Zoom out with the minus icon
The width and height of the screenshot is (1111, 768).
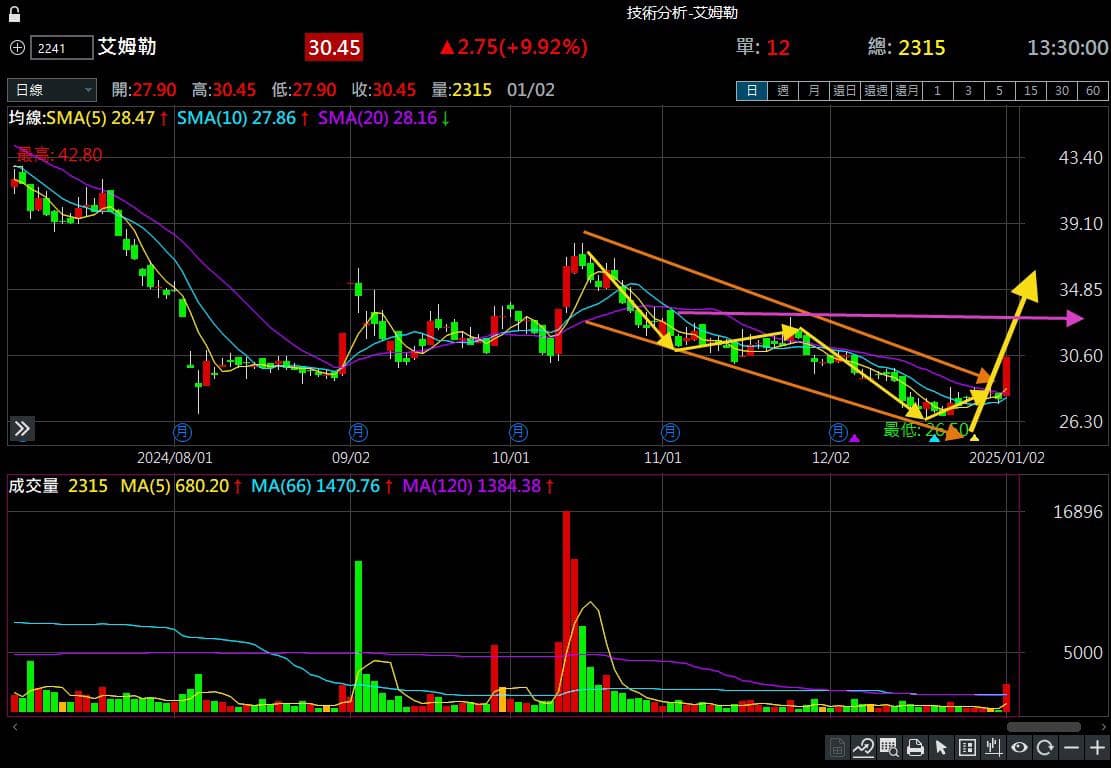[x=1071, y=747]
